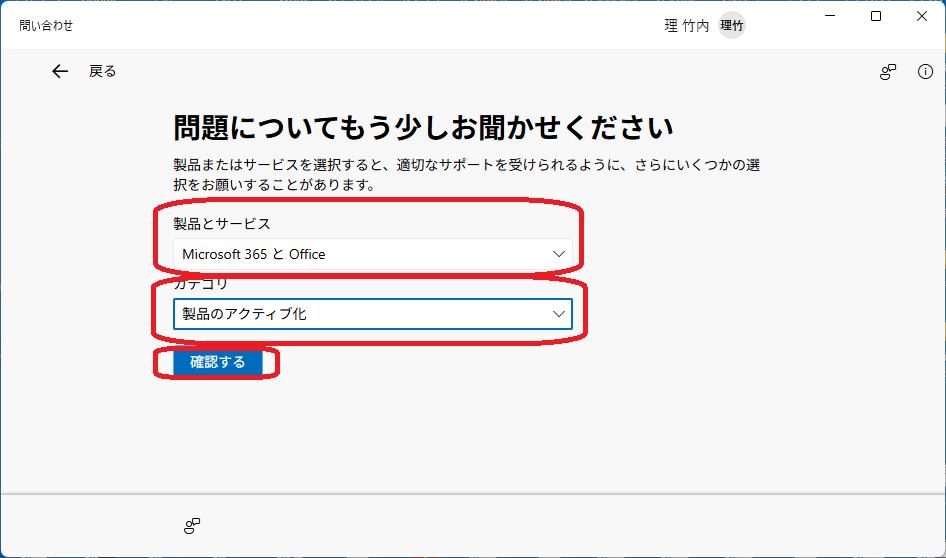Click the back arrow icon

pyautogui.click(x=60, y=71)
